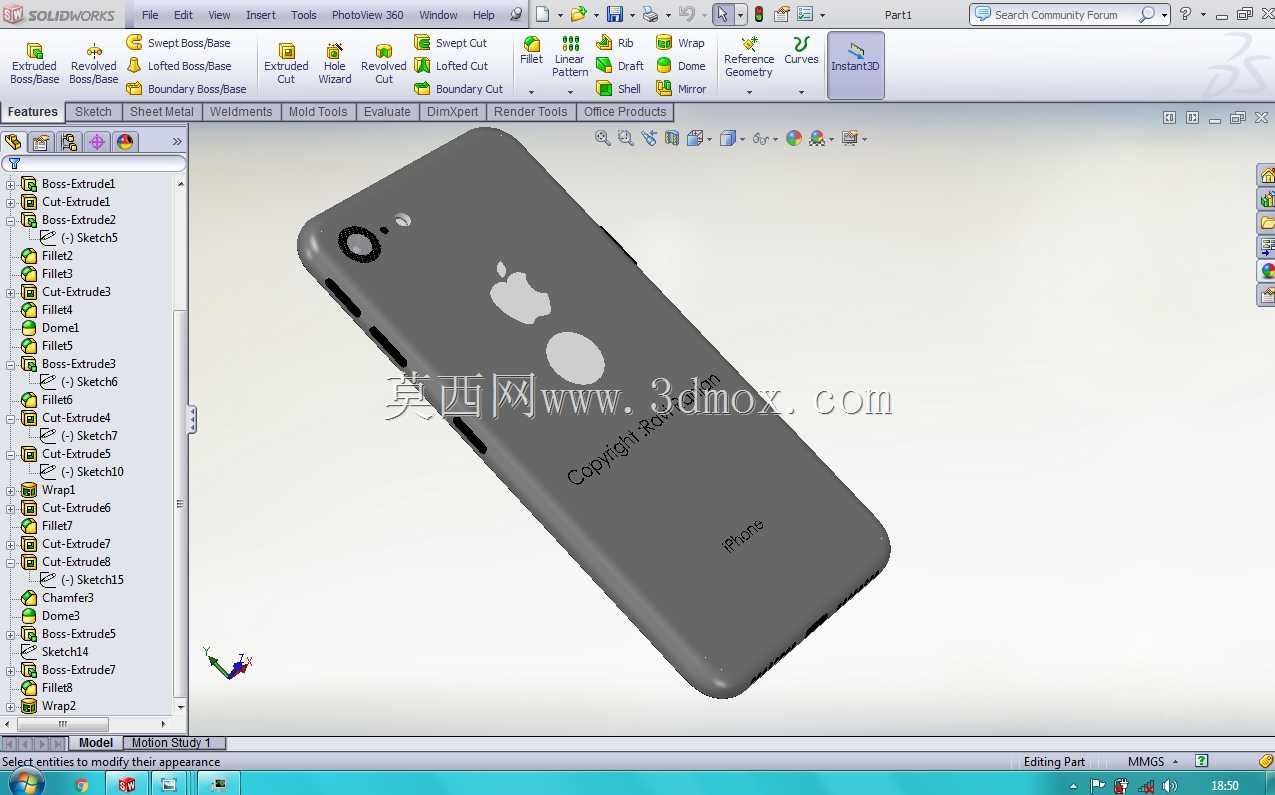Image resolution: width=1275 pixels, height=795 pixels.
Task: Open Reference Geometry tool
Action: coord(749,57)
